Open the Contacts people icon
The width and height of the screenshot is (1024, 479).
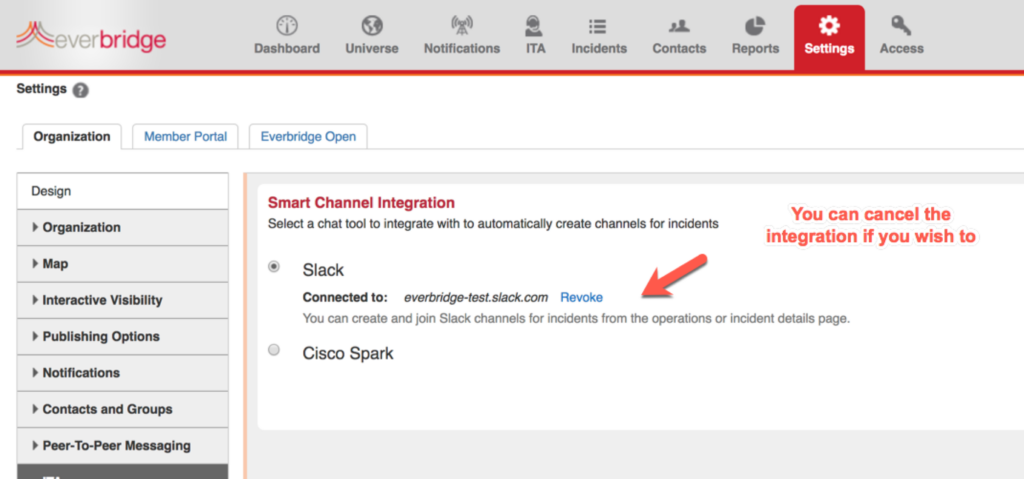click(679, 26)
